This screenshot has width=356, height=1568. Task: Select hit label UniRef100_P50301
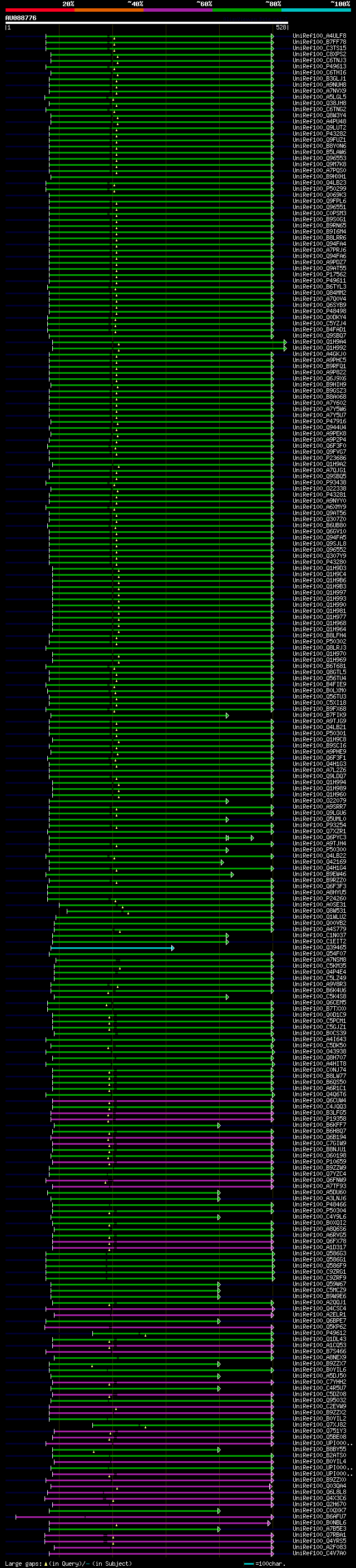tap(319, 734)
